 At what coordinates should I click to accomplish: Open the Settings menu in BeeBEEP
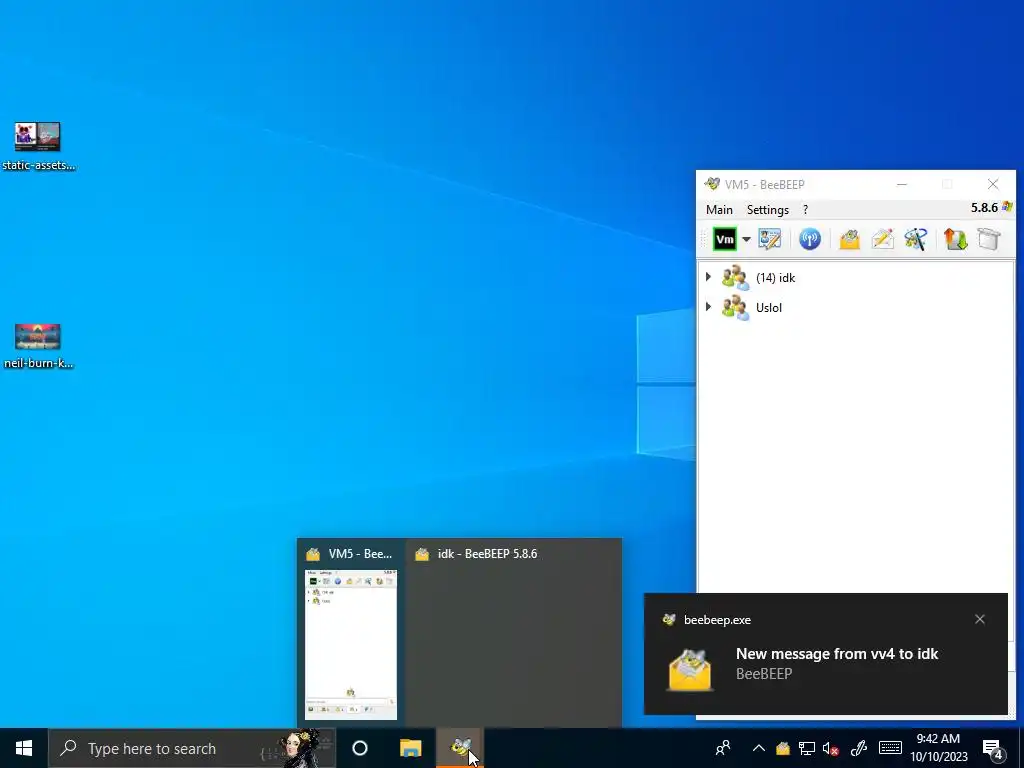click(x=768, y=210)
